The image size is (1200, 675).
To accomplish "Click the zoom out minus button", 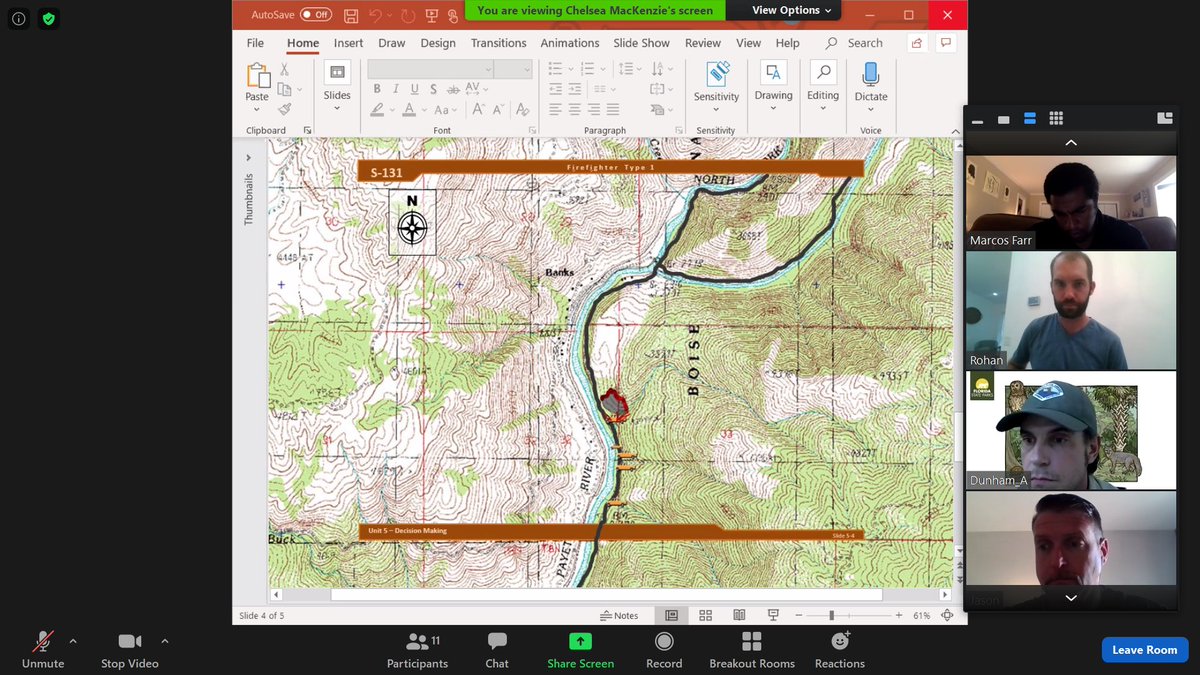I will coord(799,615).
